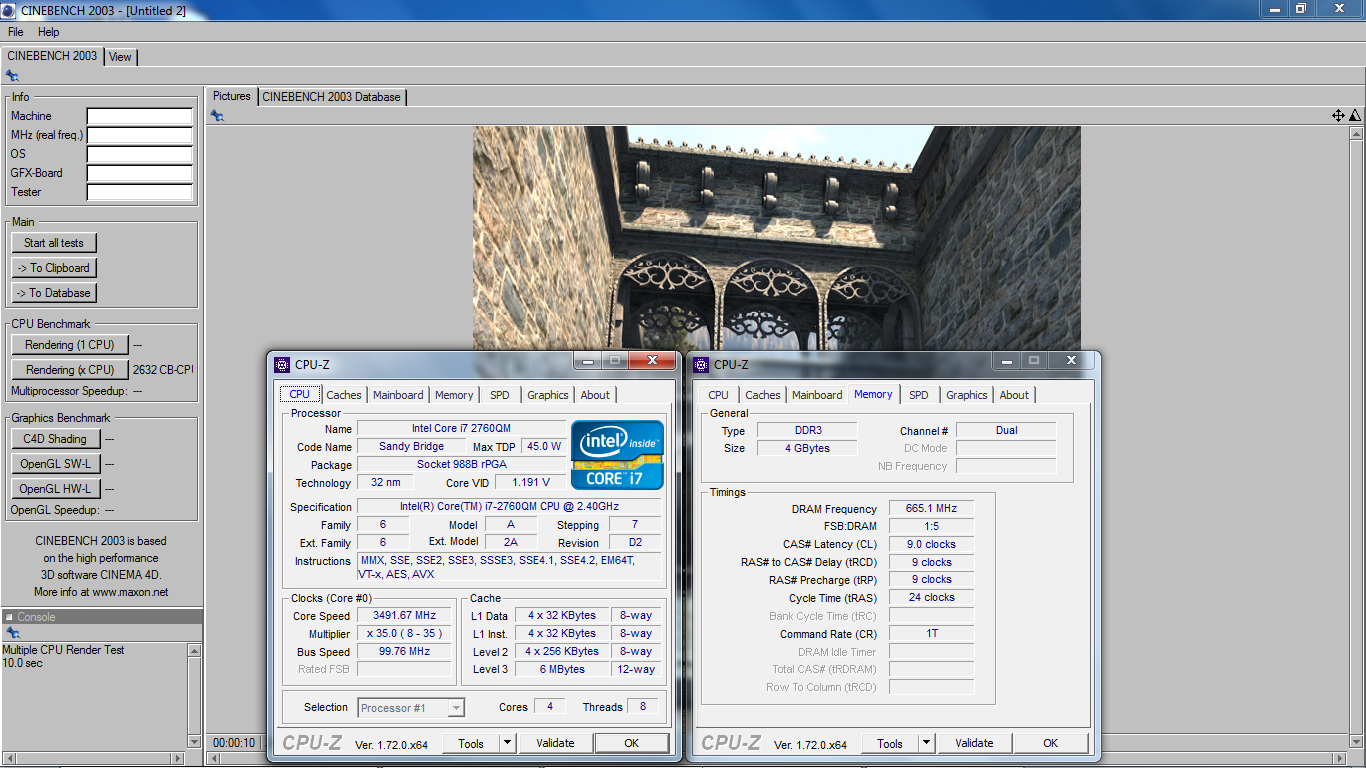This screenshot has height=768, width=1366.
Task: Open Tools dropdown arrow in right CPU-Z
Action: pos(926,743)
